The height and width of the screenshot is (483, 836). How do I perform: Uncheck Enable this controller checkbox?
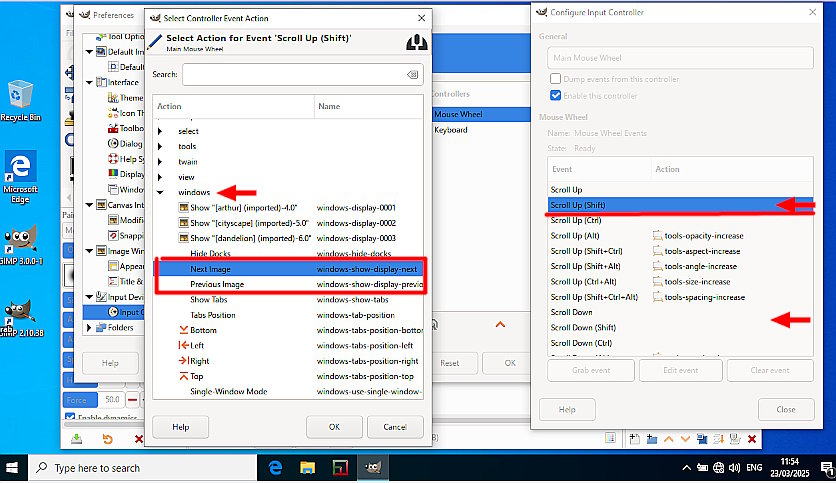(556, 96)
